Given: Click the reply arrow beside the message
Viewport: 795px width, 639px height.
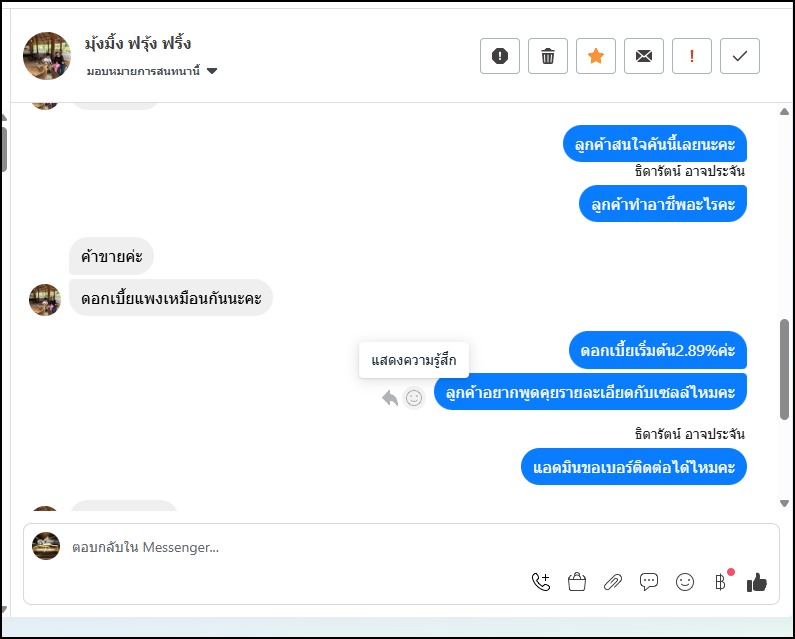Looking at the screenshot, I should (x=390, y=398).
